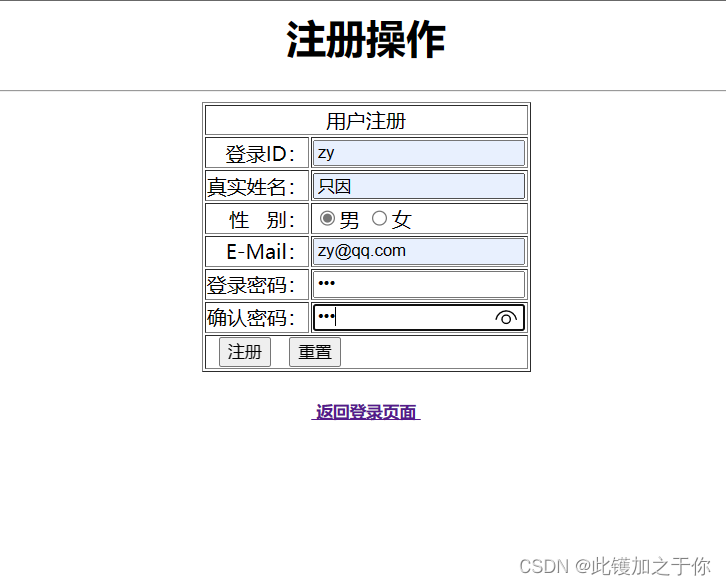Click the 登录ID: label
This screenshot has height=585, width=726.
(260, 154)
